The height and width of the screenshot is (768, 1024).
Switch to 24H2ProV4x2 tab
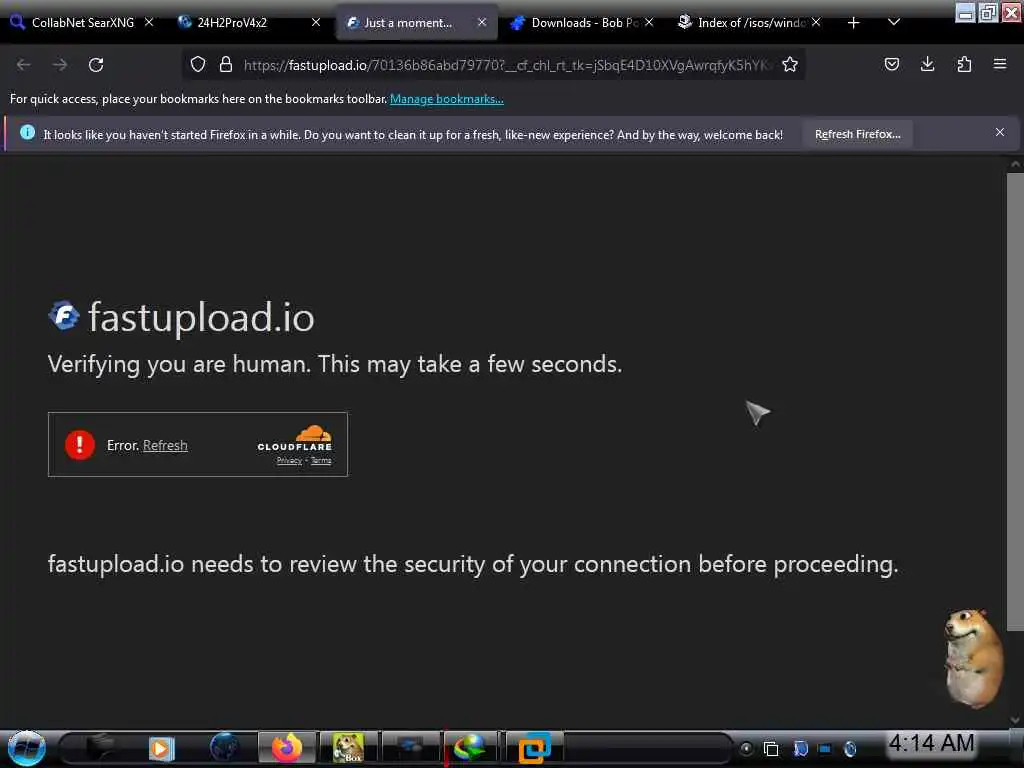(249, 23)
